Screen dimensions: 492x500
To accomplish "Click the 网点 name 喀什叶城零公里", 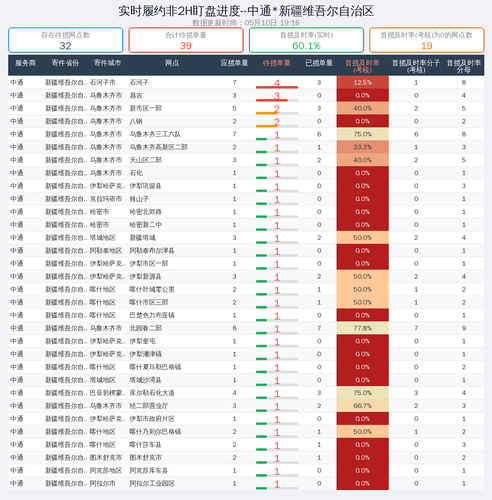I will (152, 289).
